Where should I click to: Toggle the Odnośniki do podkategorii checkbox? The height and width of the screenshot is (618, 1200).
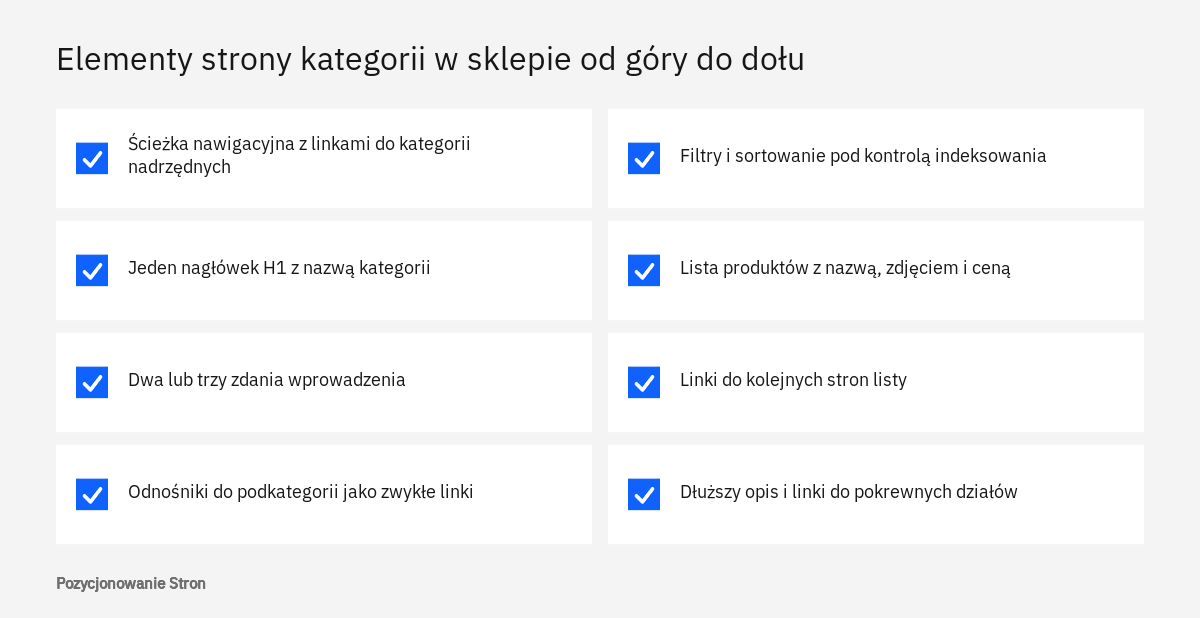92,494
